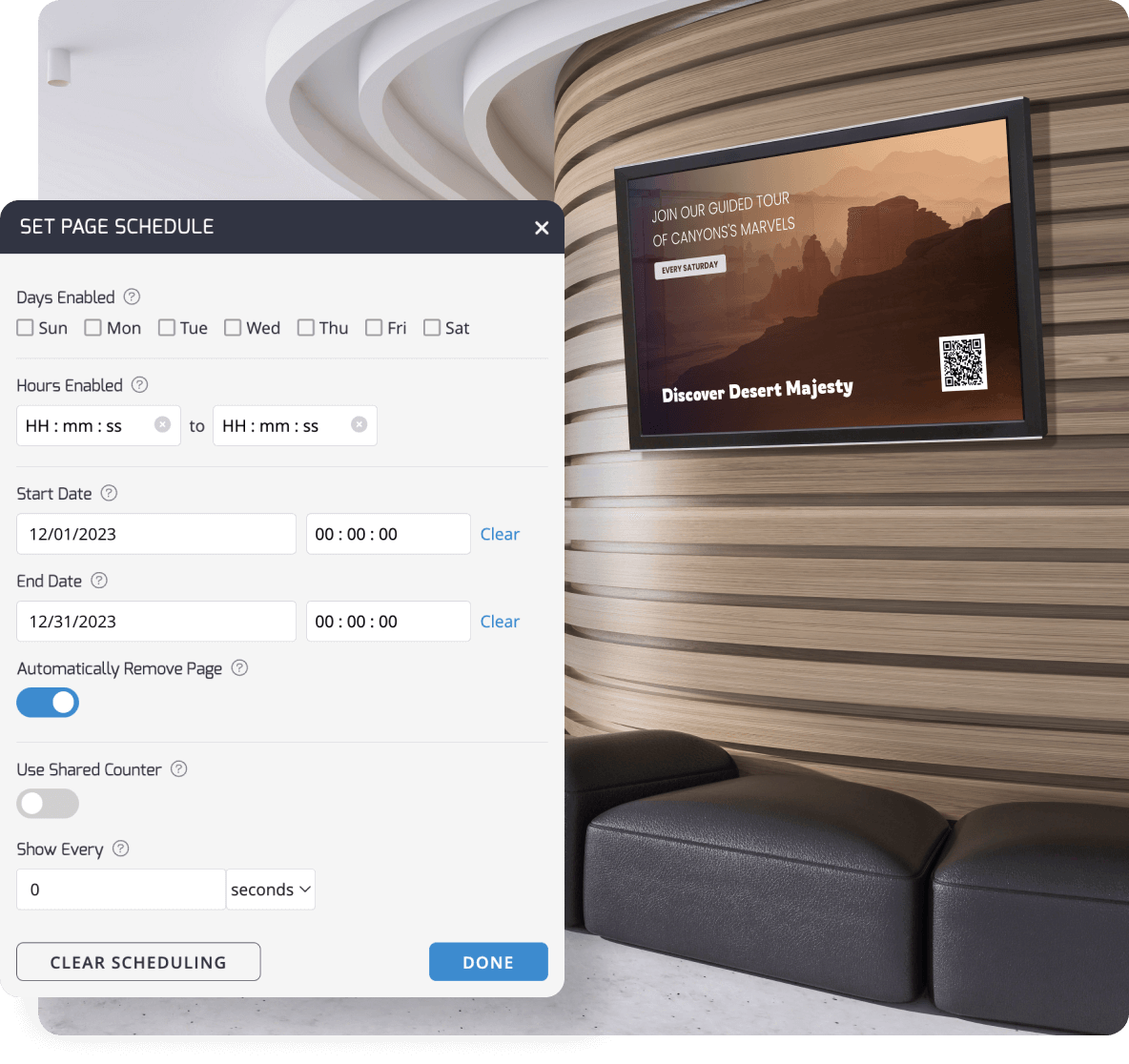The width and height of the screenshot is (1129, 1064).
Task: Enable the Mon checkbox
Action: (93, 328)
